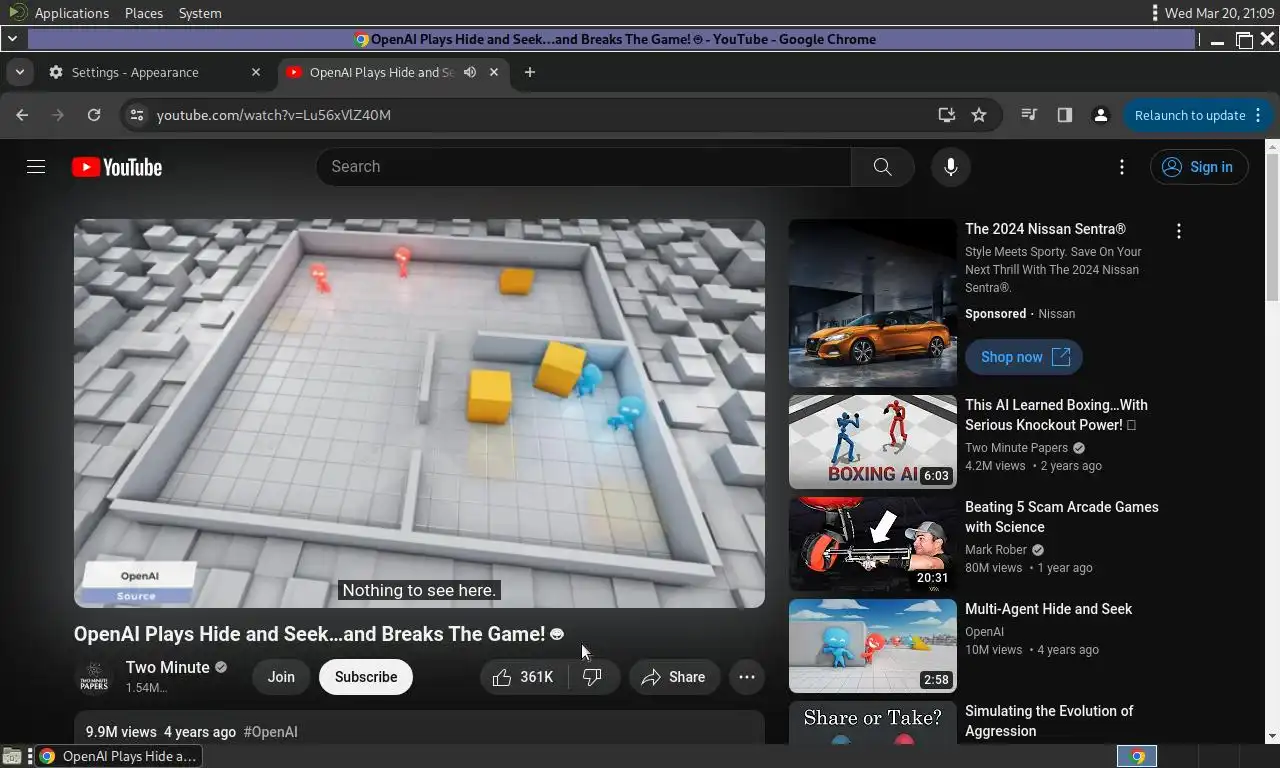
Task: Select the OpenAI Plays Hide and Seek tab
Action: coord(392,72)
